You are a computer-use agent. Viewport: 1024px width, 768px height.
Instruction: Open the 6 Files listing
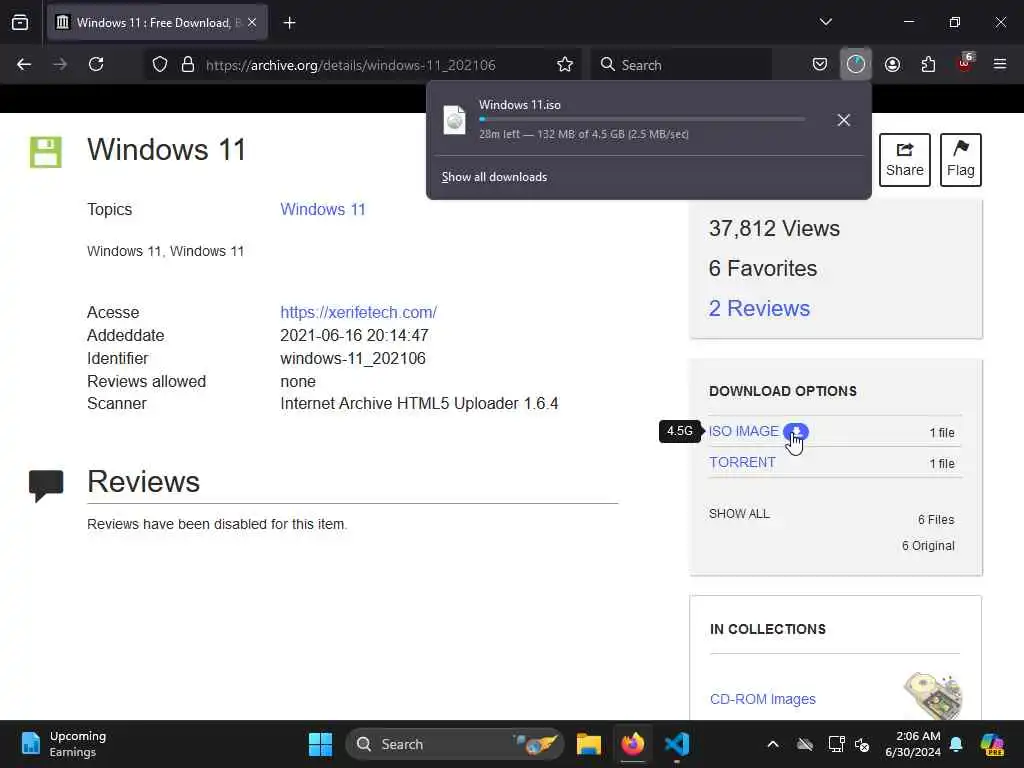[x=936, y=520]
